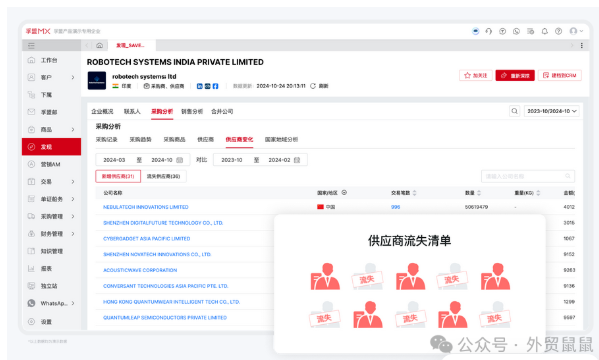The image size is (599, 360).
Task: Select the new suppliers (31) toggle
Action: click(118, 176)
